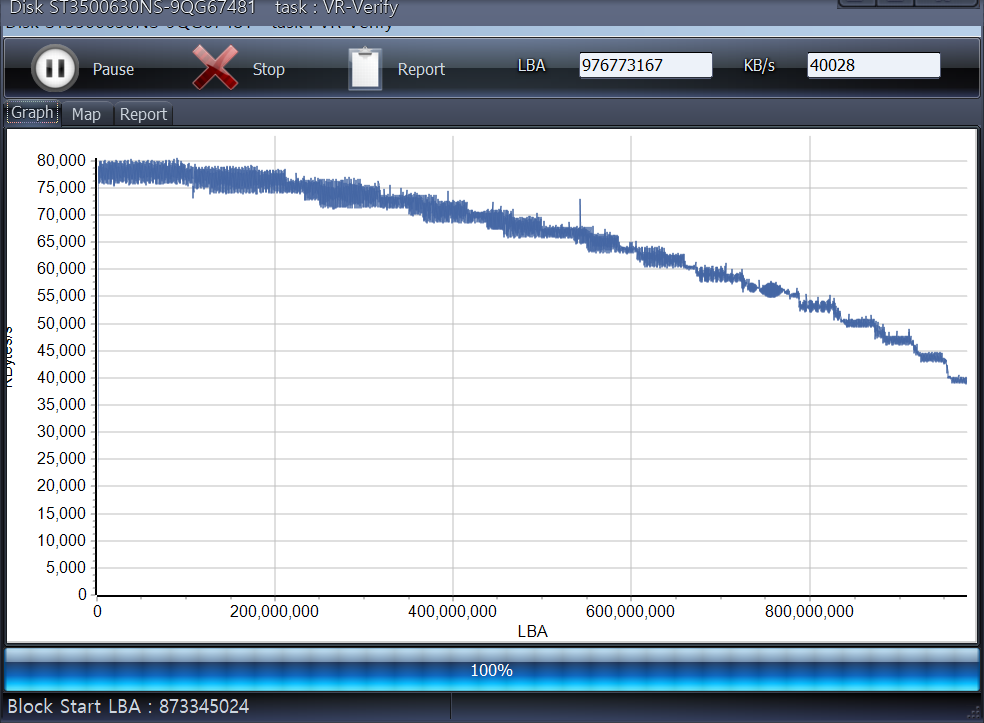The height and width of the screenshot is (723, 984).
Task: Click the Report label beside the clipboard
Action: point(421,70)
